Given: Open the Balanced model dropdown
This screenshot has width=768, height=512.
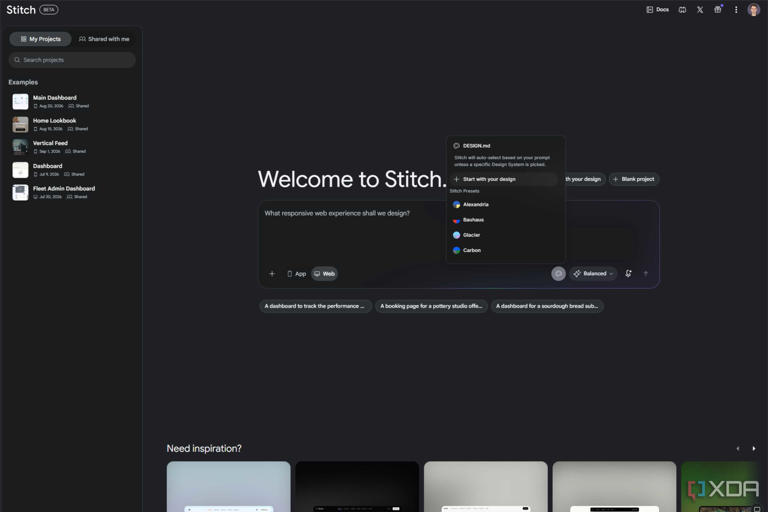Looking at the screenshot, I should [x=593, y=273].
